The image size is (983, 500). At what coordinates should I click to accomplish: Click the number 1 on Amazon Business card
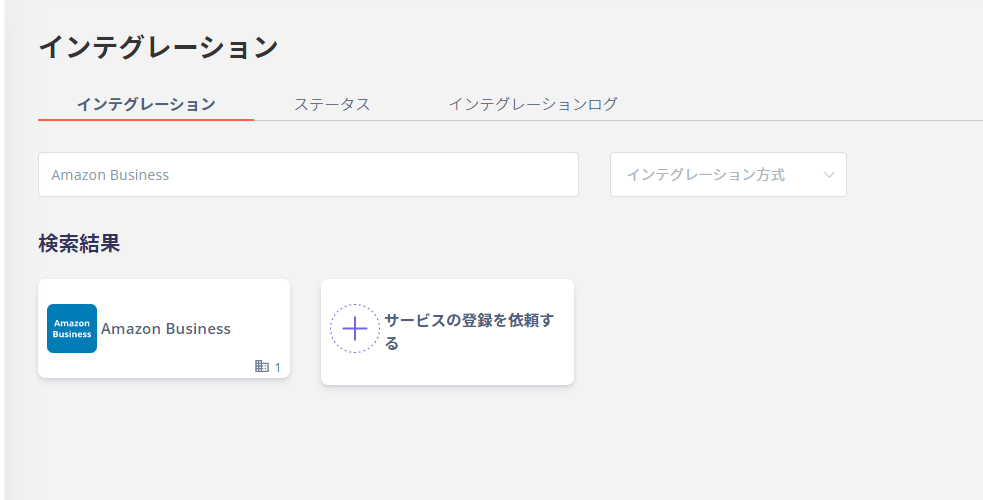click(278, 367)
